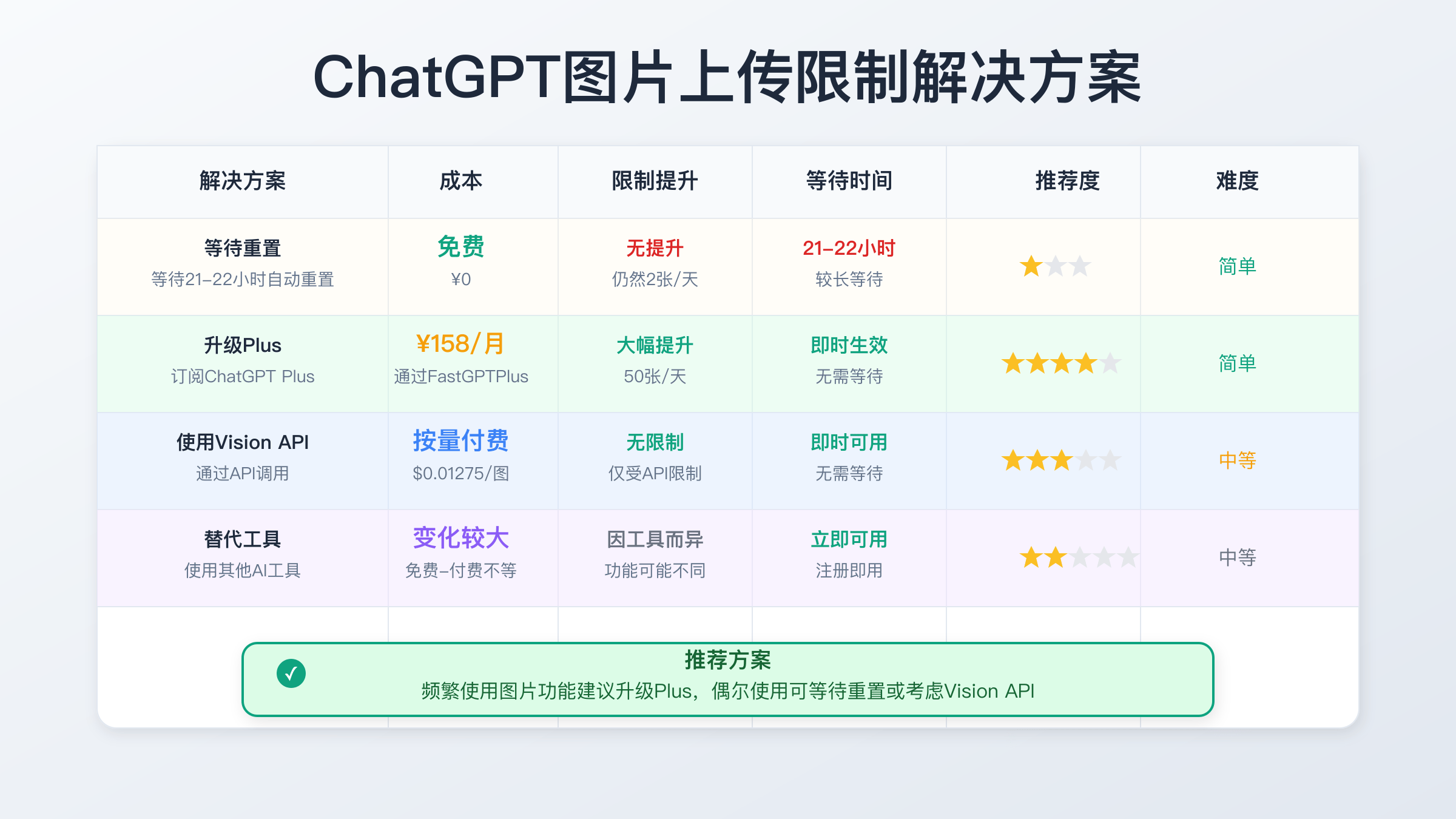
Task: Select the 等待重置 solution name
Action: pyautogui.click(x=243, y=248)
